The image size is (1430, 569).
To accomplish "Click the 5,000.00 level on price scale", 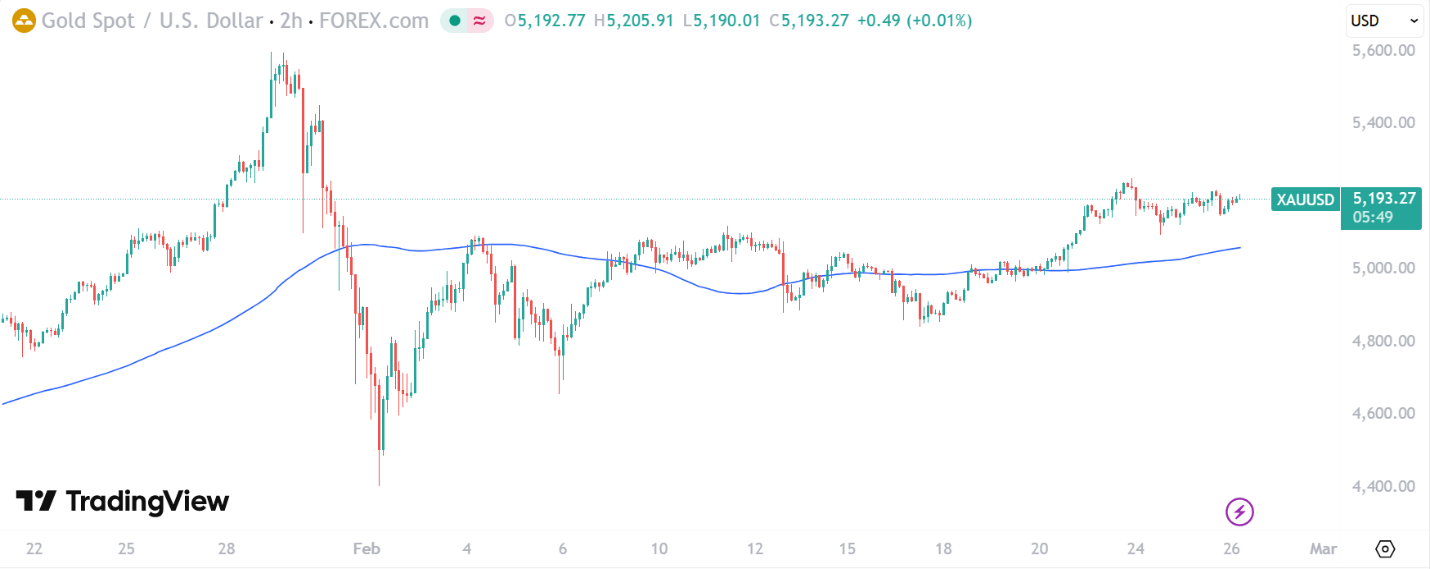I will point(1384,268).
